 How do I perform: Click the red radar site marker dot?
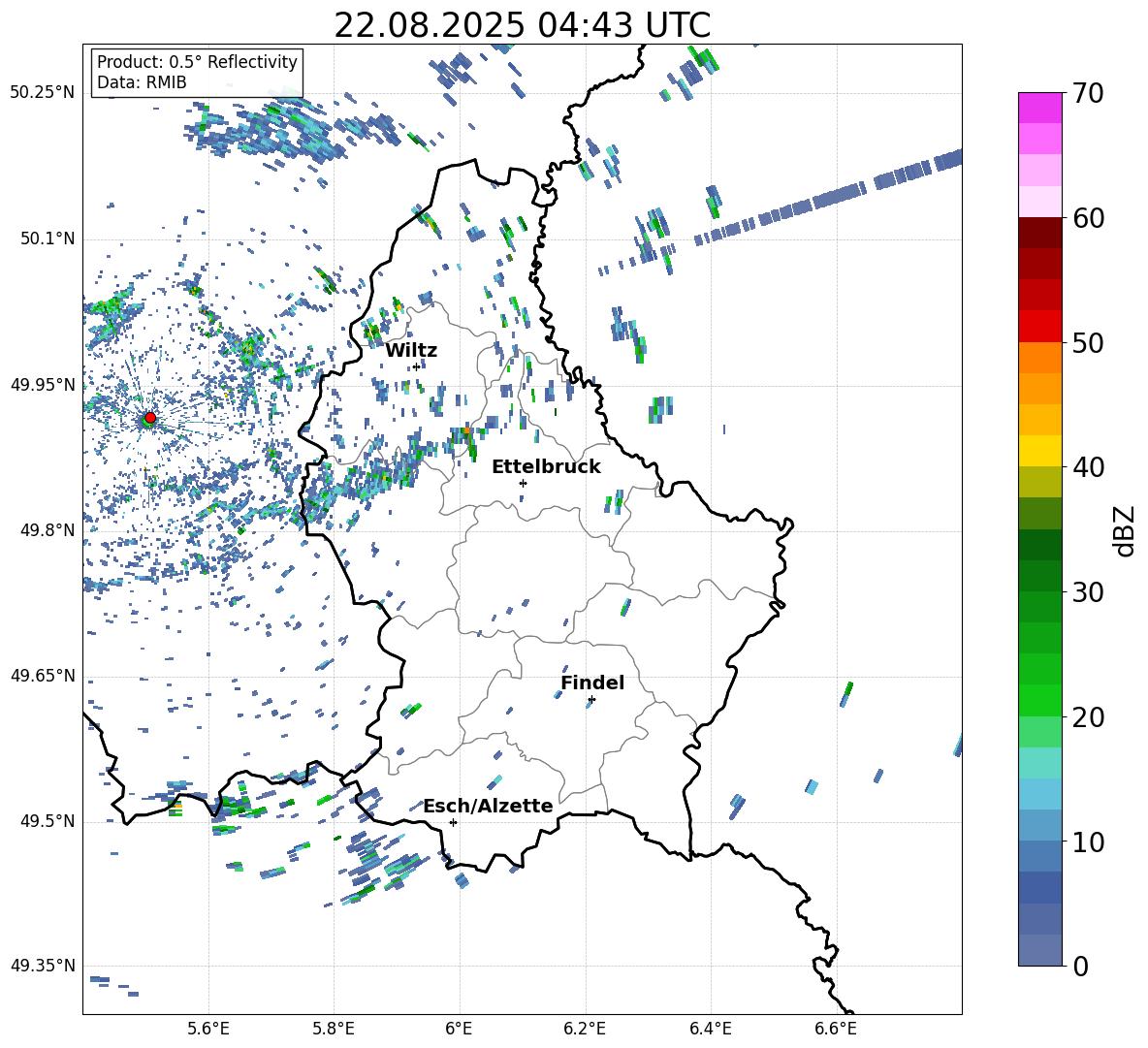pos(150,417)
